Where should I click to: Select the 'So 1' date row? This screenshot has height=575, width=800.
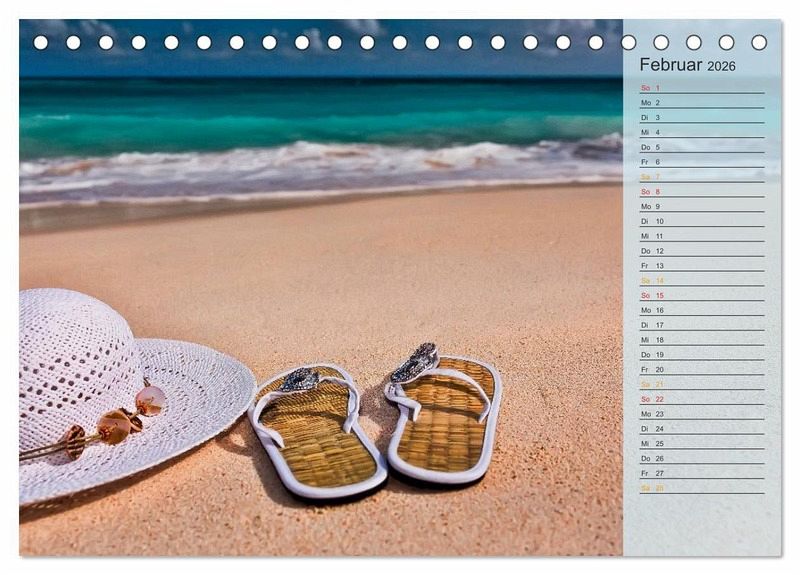click(x=702, y=88)
